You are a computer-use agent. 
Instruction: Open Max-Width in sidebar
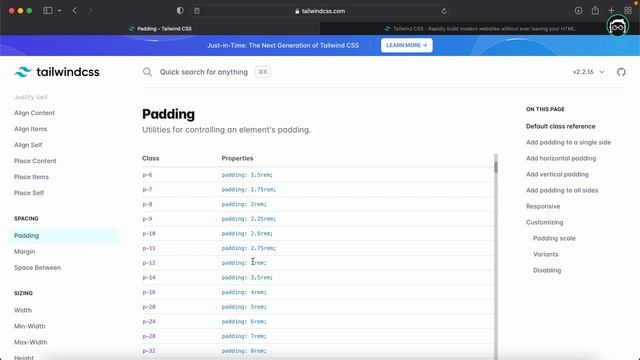[31, 342]
